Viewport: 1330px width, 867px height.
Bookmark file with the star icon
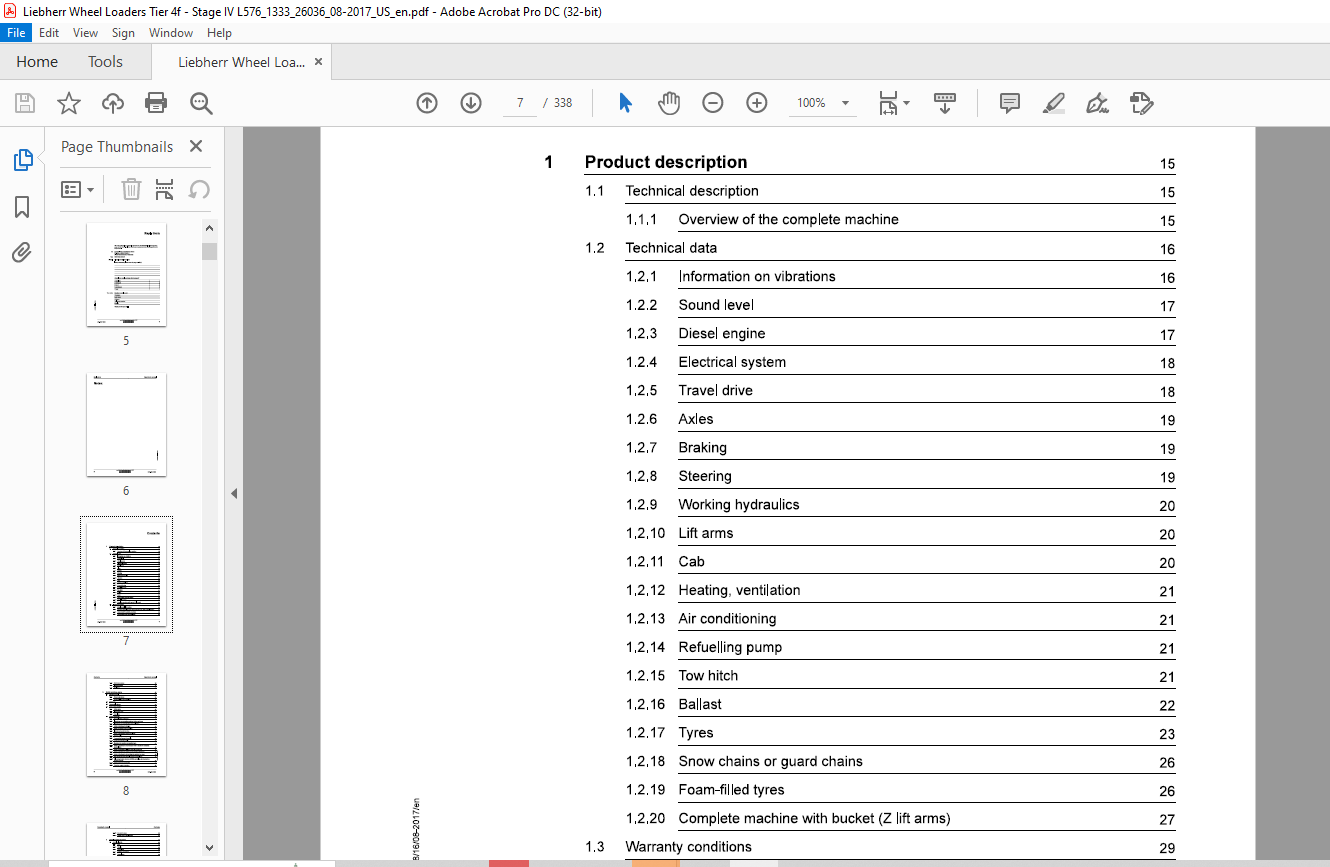68,103
